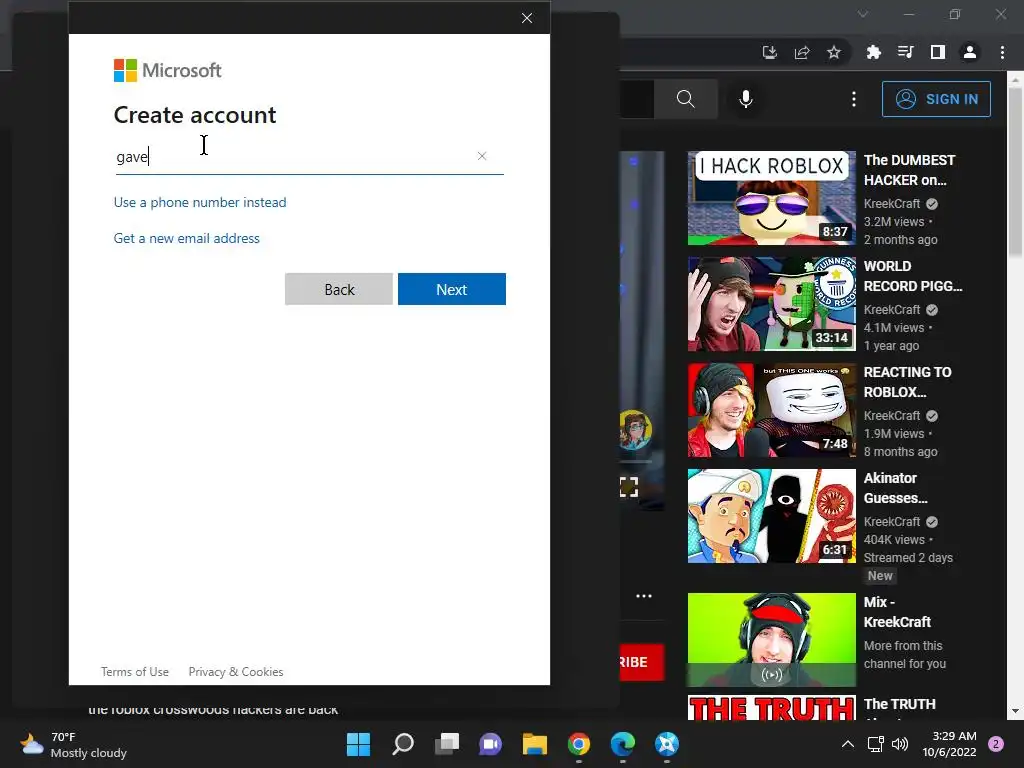1024x768 pixels.
Task: Open Chrome three-dot menu
Action: click(1002, 52)
